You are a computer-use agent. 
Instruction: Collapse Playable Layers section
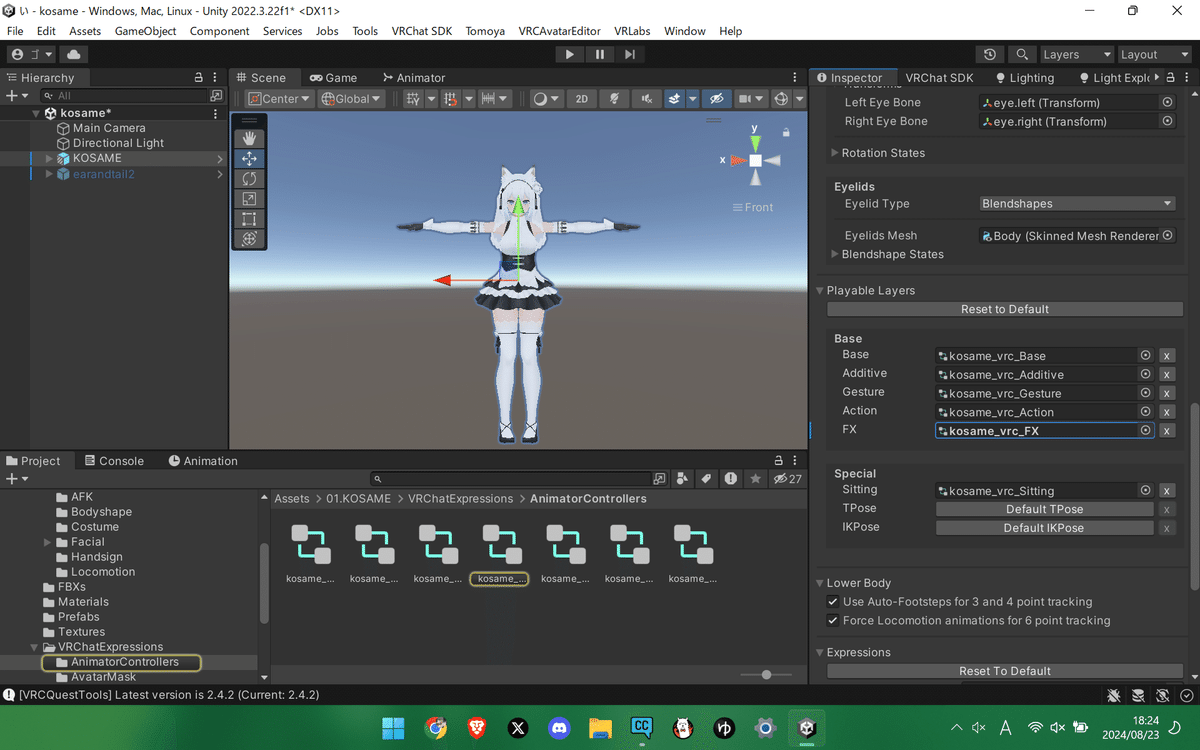pyautogui.click(x=820, y=291)
